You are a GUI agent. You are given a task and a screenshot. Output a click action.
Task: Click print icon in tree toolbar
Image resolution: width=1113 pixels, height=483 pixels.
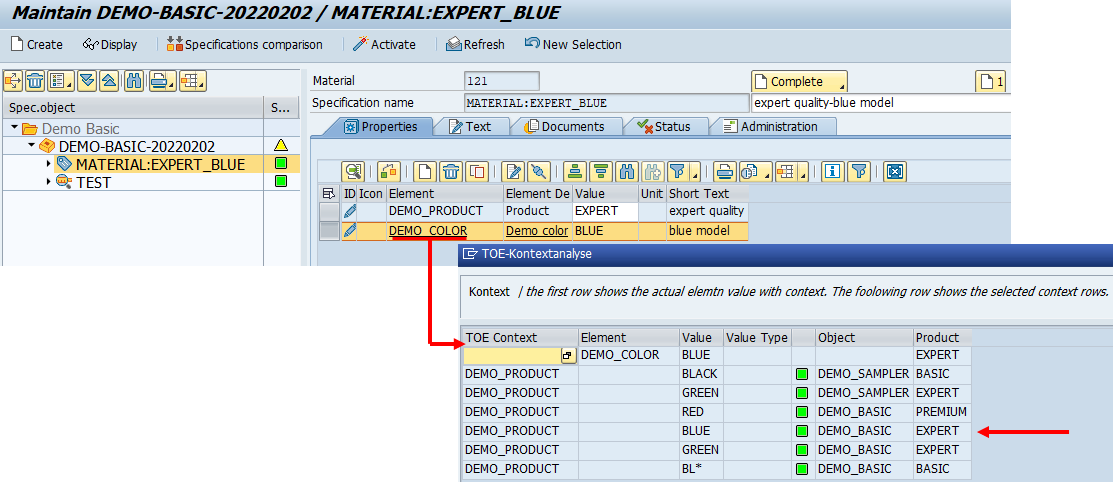[x=161, y=81]
